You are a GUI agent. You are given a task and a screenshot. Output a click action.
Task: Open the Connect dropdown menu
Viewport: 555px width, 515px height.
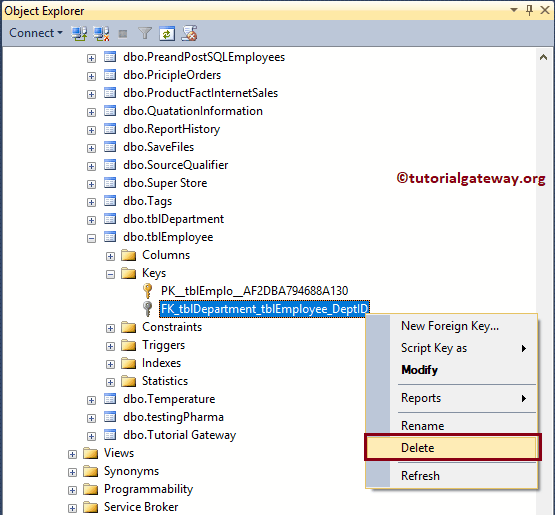coord(36,33)
